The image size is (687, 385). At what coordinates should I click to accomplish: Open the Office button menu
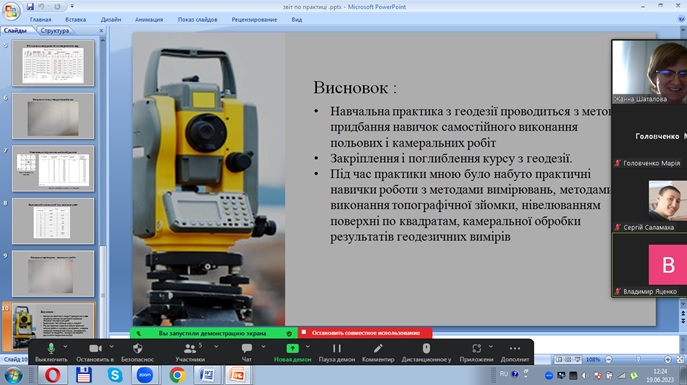click(x=11, y=11)
